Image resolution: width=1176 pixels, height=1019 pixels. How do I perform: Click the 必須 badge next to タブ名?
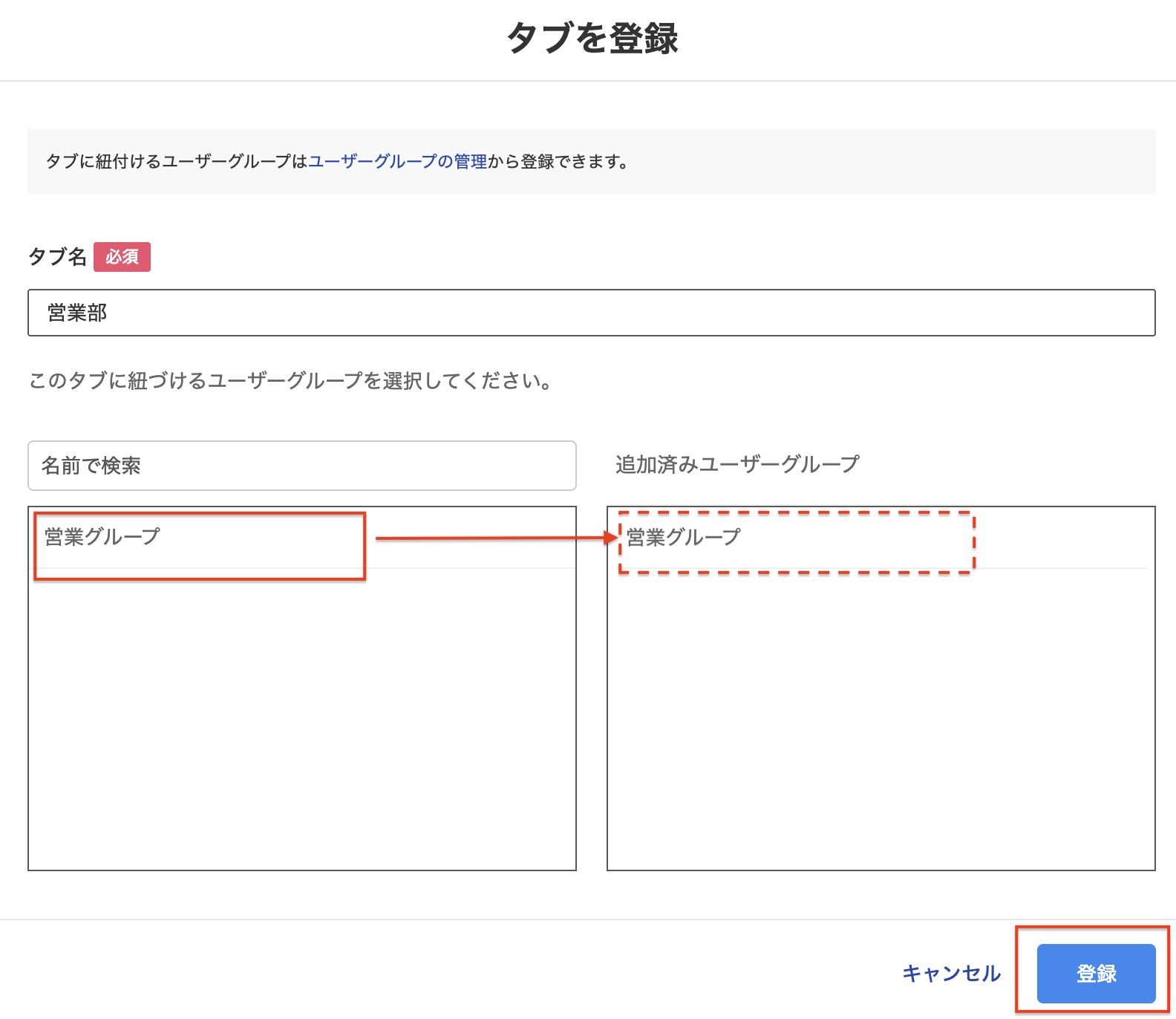(122, 257)
